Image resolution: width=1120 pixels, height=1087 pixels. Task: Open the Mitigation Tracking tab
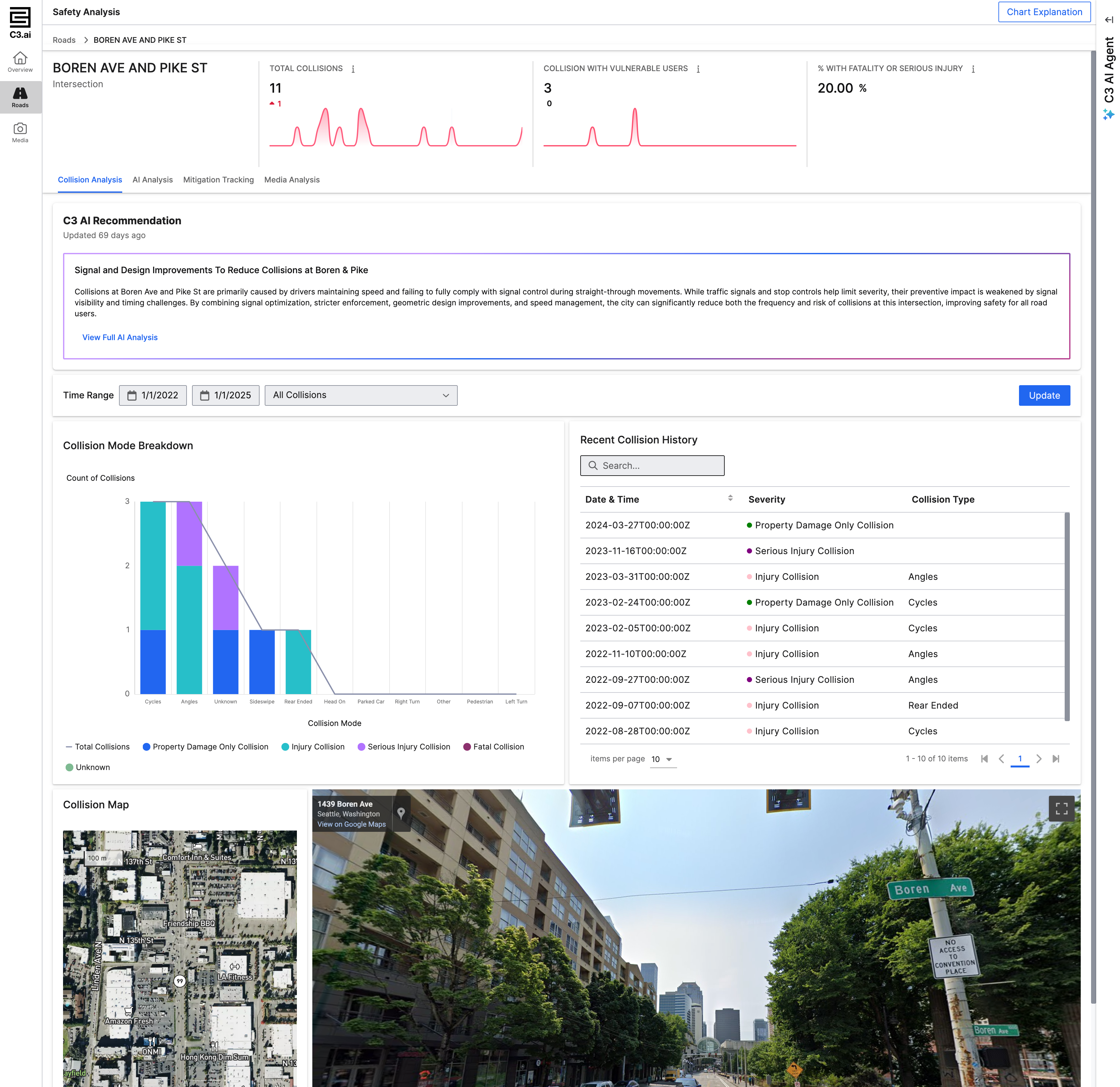tap(218, 180)
